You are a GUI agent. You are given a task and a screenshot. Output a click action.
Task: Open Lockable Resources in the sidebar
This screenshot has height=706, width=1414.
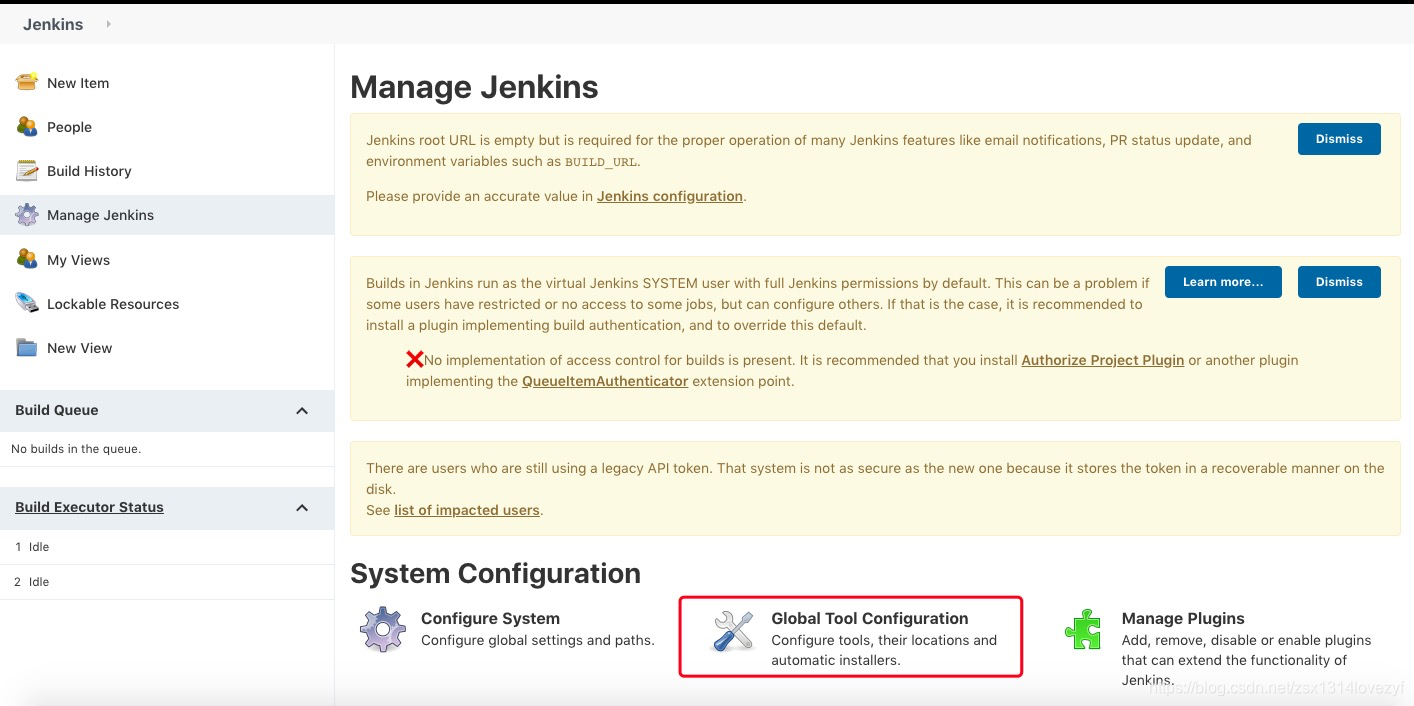tap(113, 304)
